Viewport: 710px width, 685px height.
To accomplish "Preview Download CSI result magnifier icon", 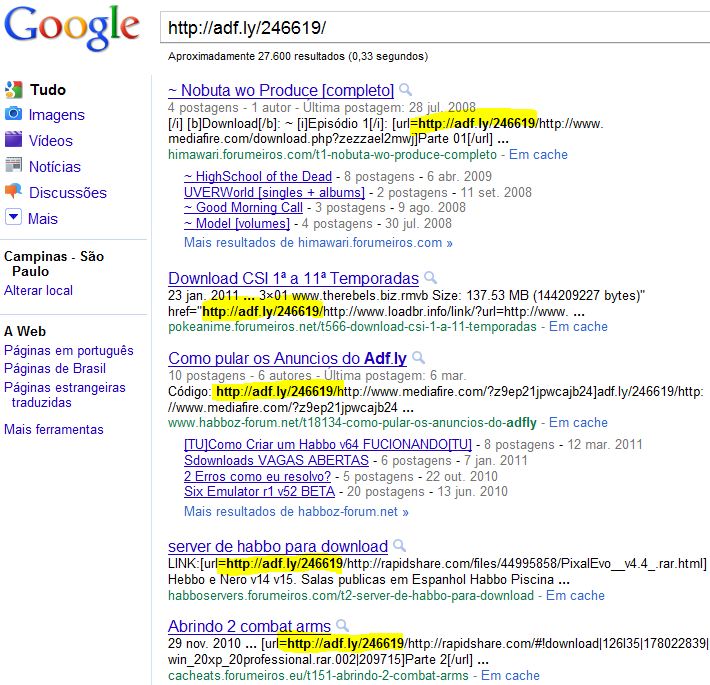I will tap(430, 277).
